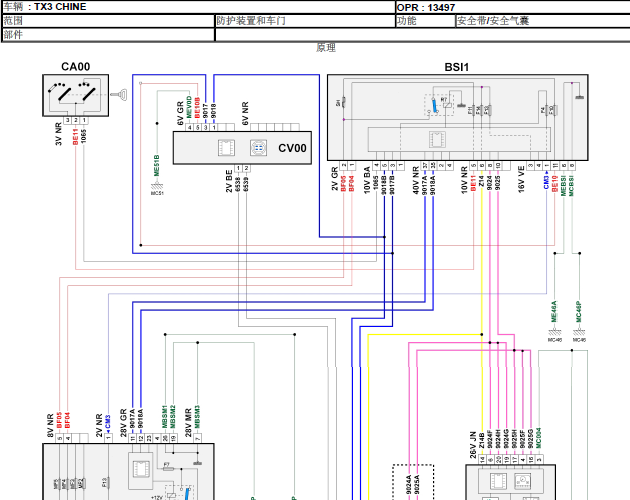
Task: Click the 范围 row label
Action: 13,20
